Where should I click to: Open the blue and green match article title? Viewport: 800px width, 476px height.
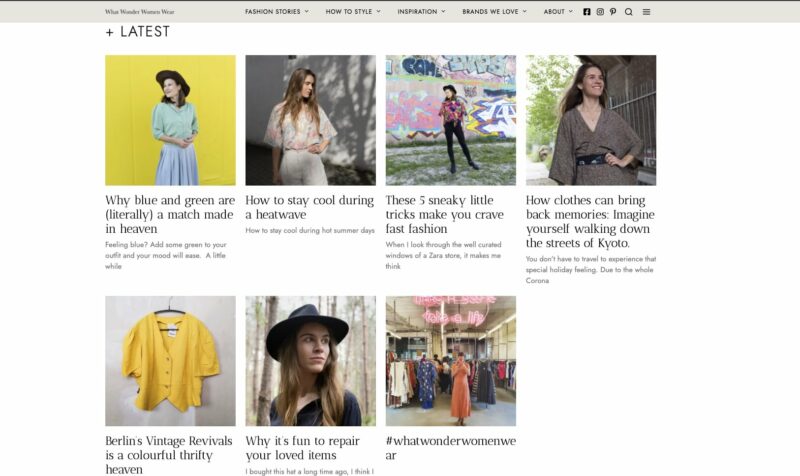(170, 214)
